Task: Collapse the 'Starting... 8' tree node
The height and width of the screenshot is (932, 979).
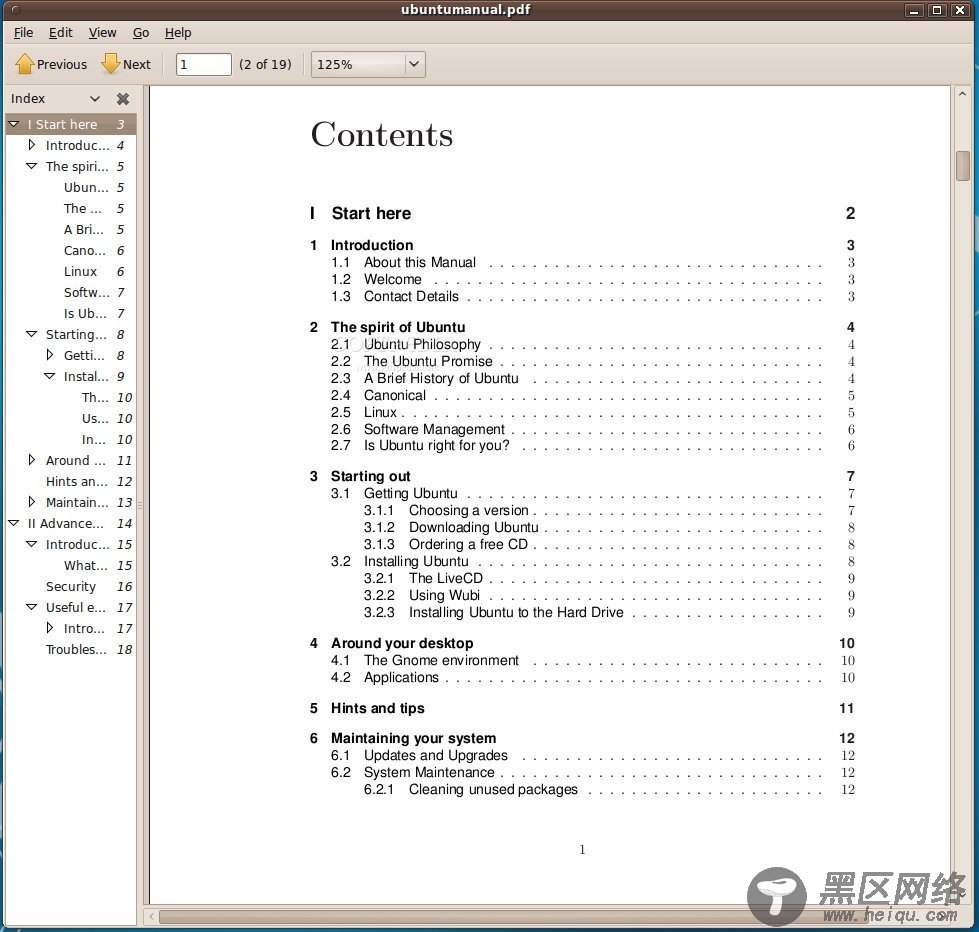Action: 31,334
